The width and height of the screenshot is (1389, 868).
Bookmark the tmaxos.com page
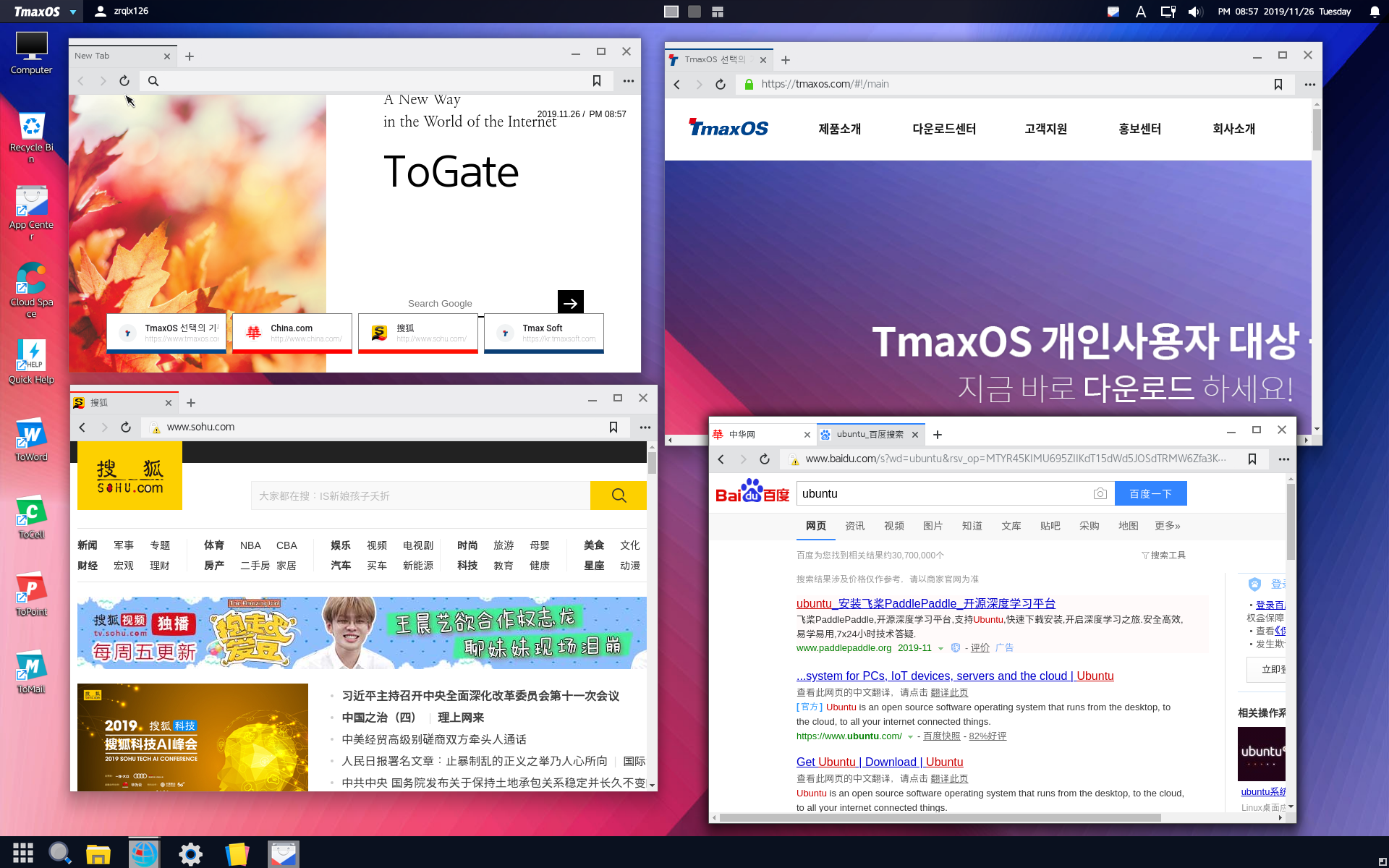coord(1278,85)
